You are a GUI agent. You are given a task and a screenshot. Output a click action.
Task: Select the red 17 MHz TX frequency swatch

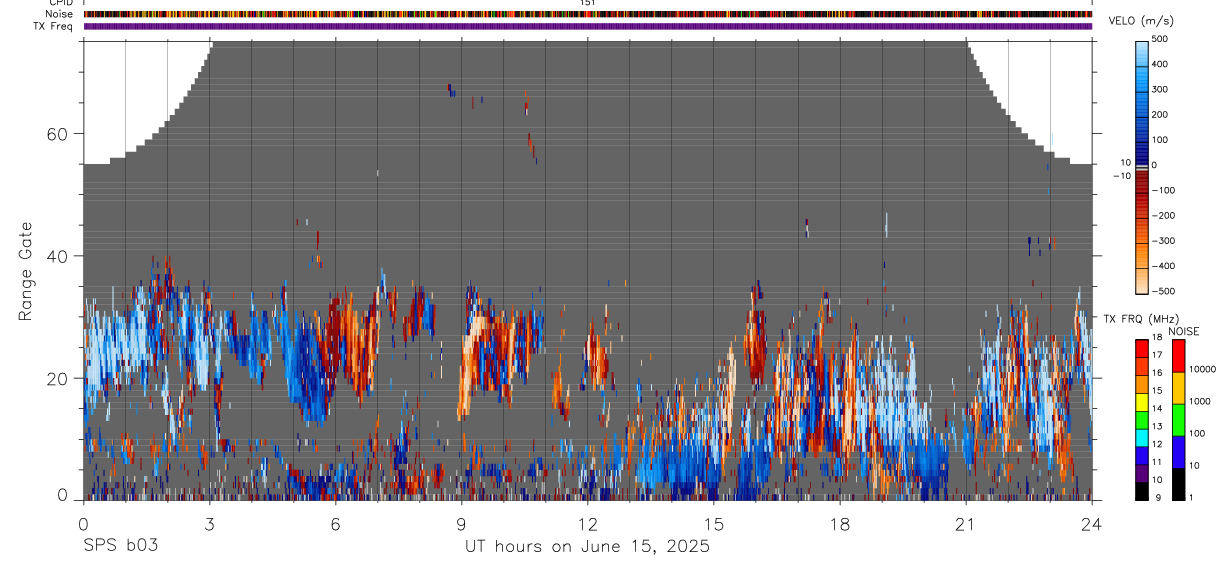click(1141, 349)
